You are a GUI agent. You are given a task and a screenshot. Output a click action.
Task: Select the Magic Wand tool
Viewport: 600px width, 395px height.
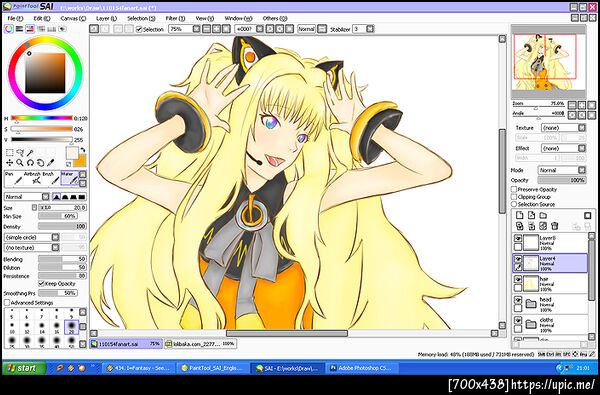tap(30, 153)
